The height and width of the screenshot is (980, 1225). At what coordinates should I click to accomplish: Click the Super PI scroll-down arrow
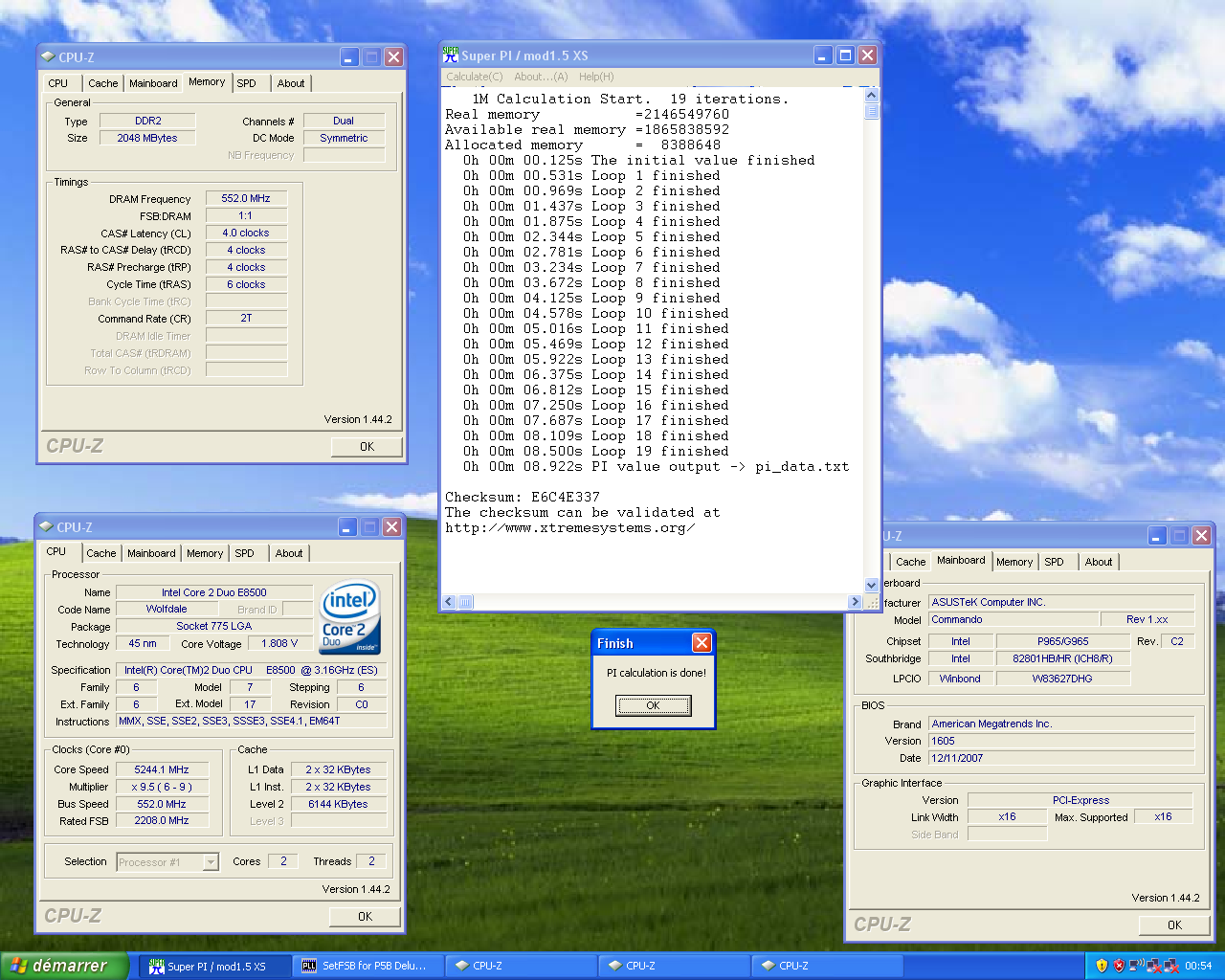click(871, 585)
